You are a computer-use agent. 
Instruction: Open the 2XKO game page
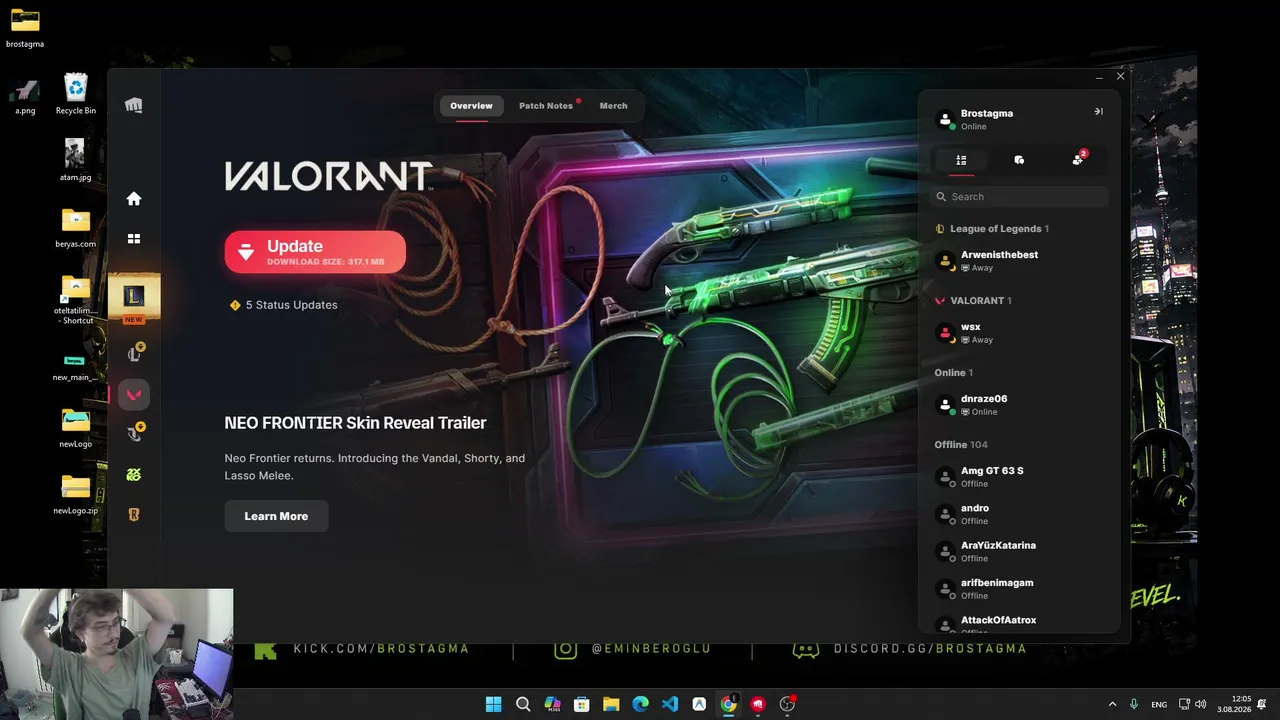tap(134, 475)
